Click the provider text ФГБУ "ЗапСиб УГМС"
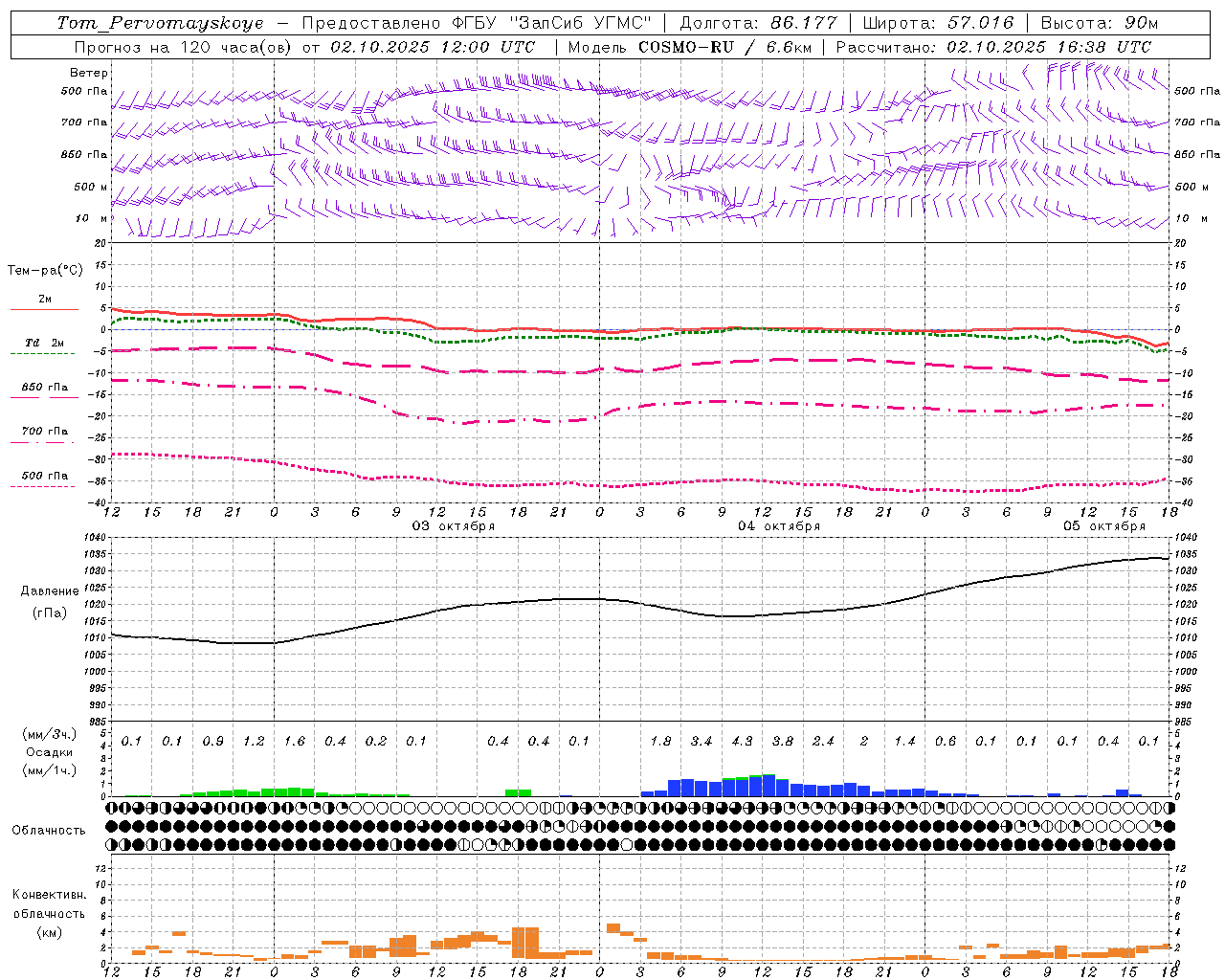1225x980 pixels. point(550,23)
